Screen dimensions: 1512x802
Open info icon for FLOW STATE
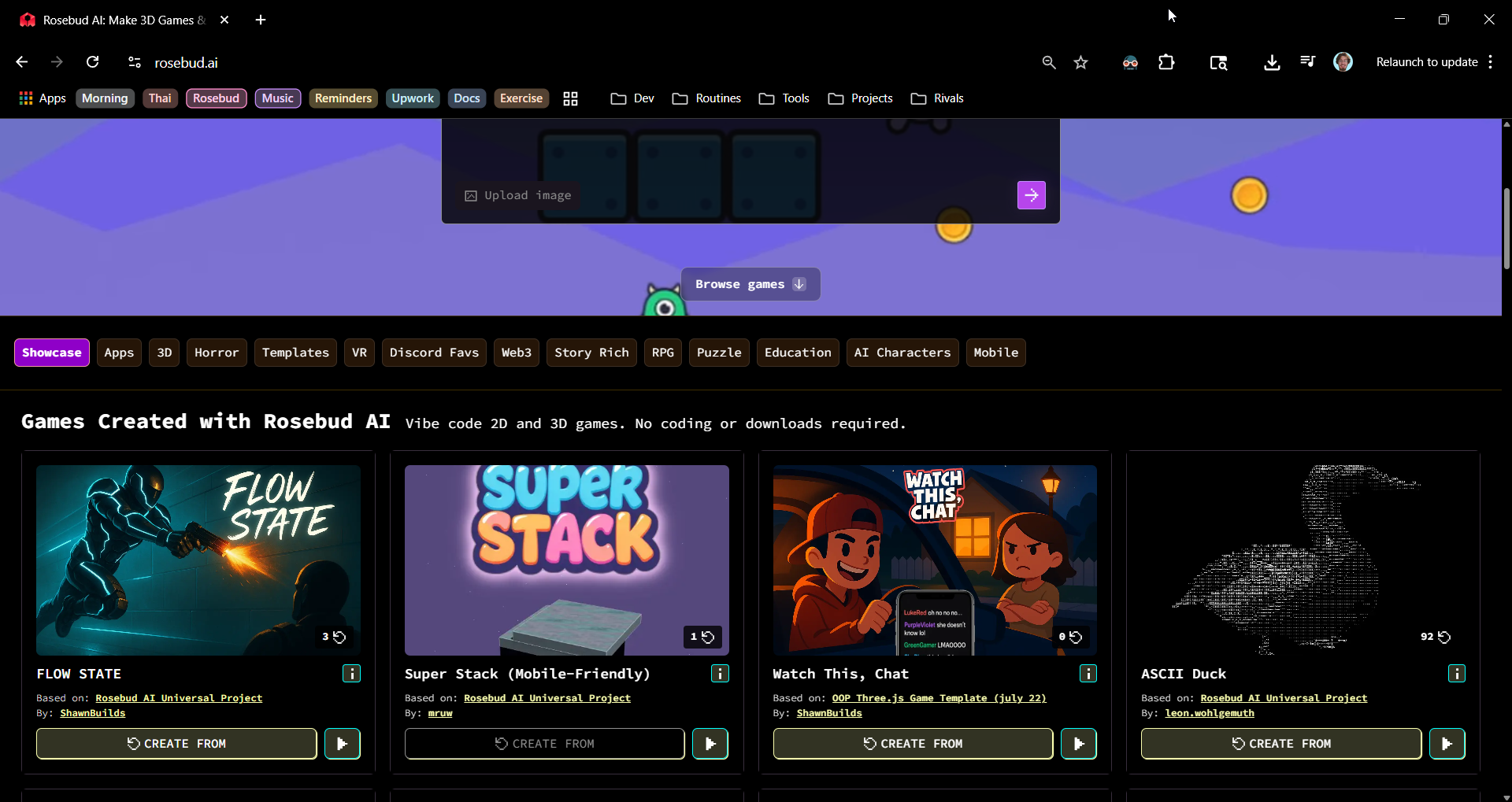351,674
